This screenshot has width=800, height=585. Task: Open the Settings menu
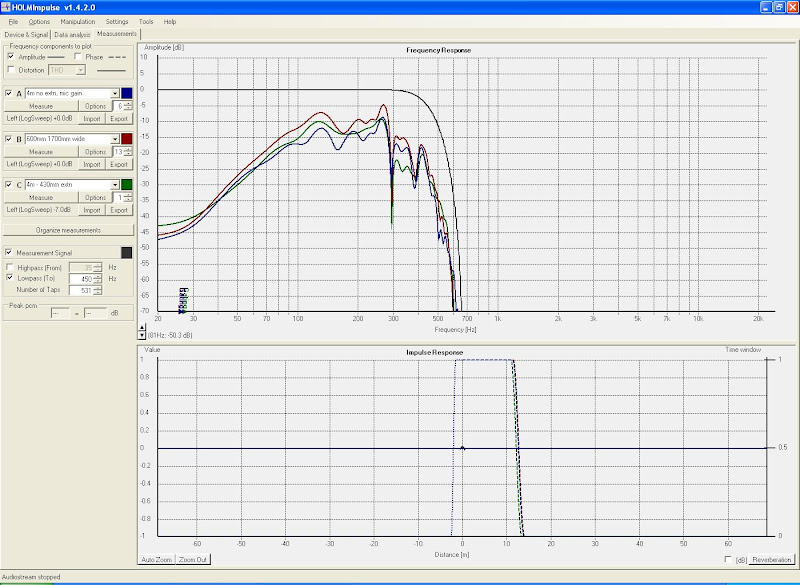(x=117, y=22)
